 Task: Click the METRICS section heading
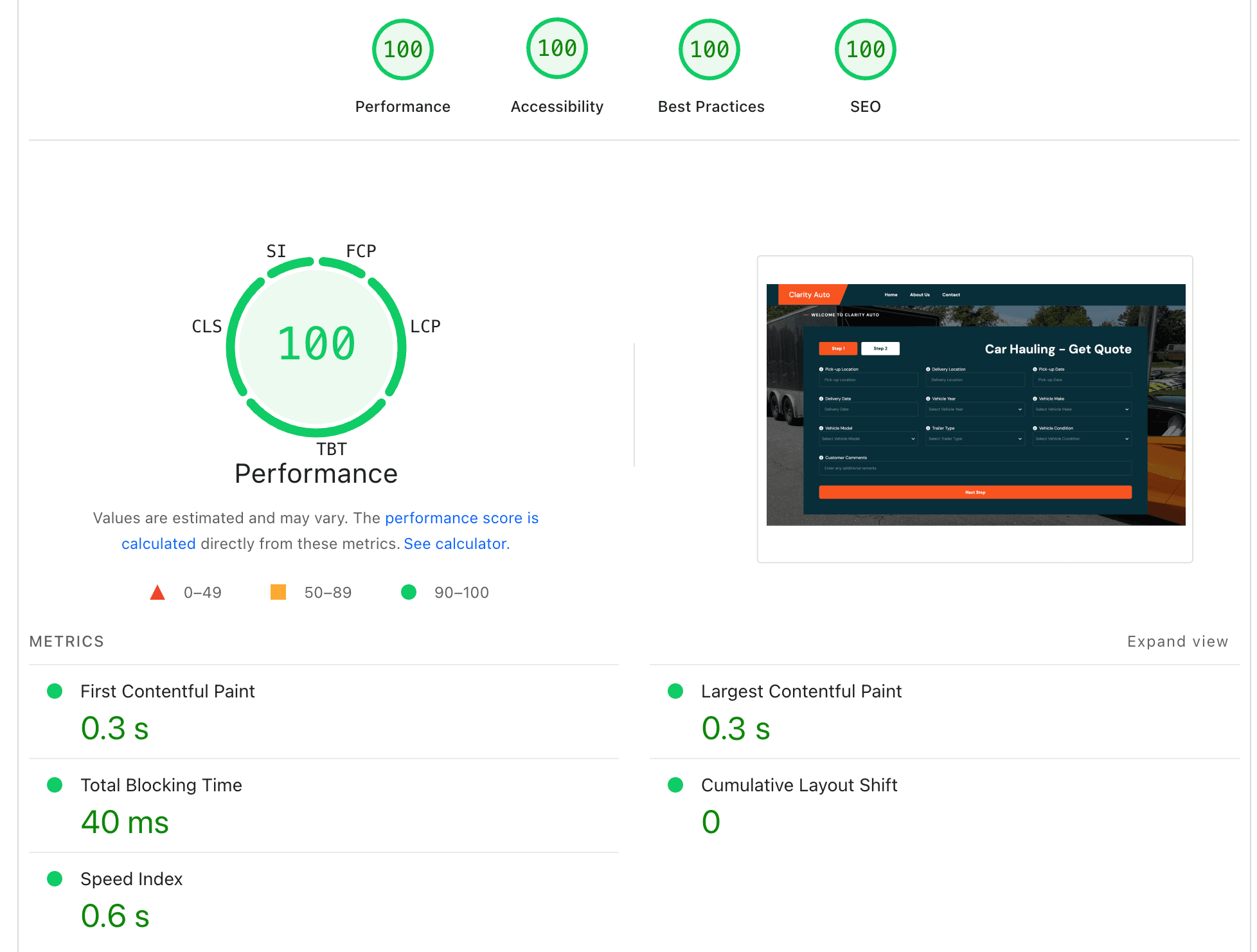[x=67, y=642]
